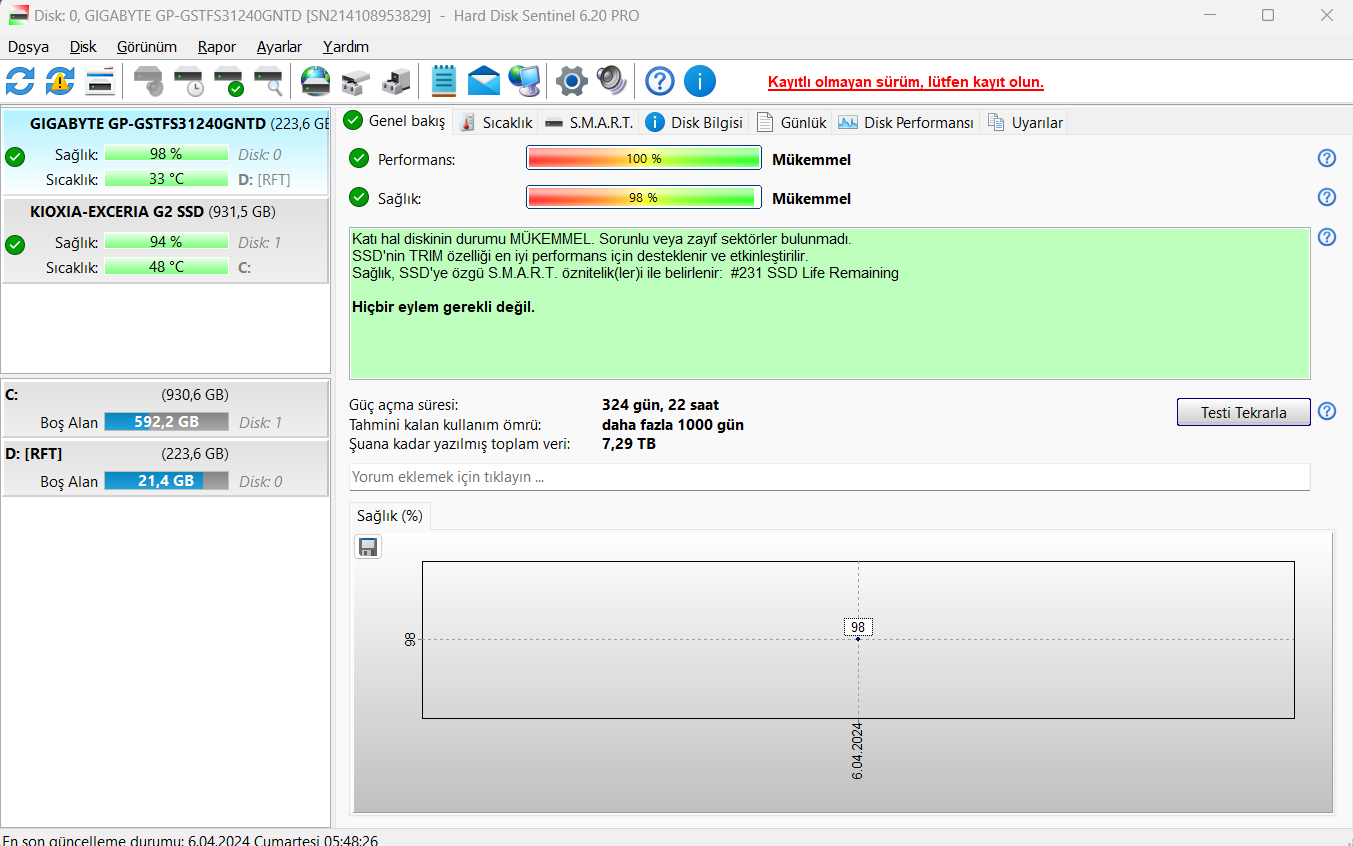
Task: Click green check icon for KIOXIA disk
Action: pyautogui.click(x=15, y=244)
